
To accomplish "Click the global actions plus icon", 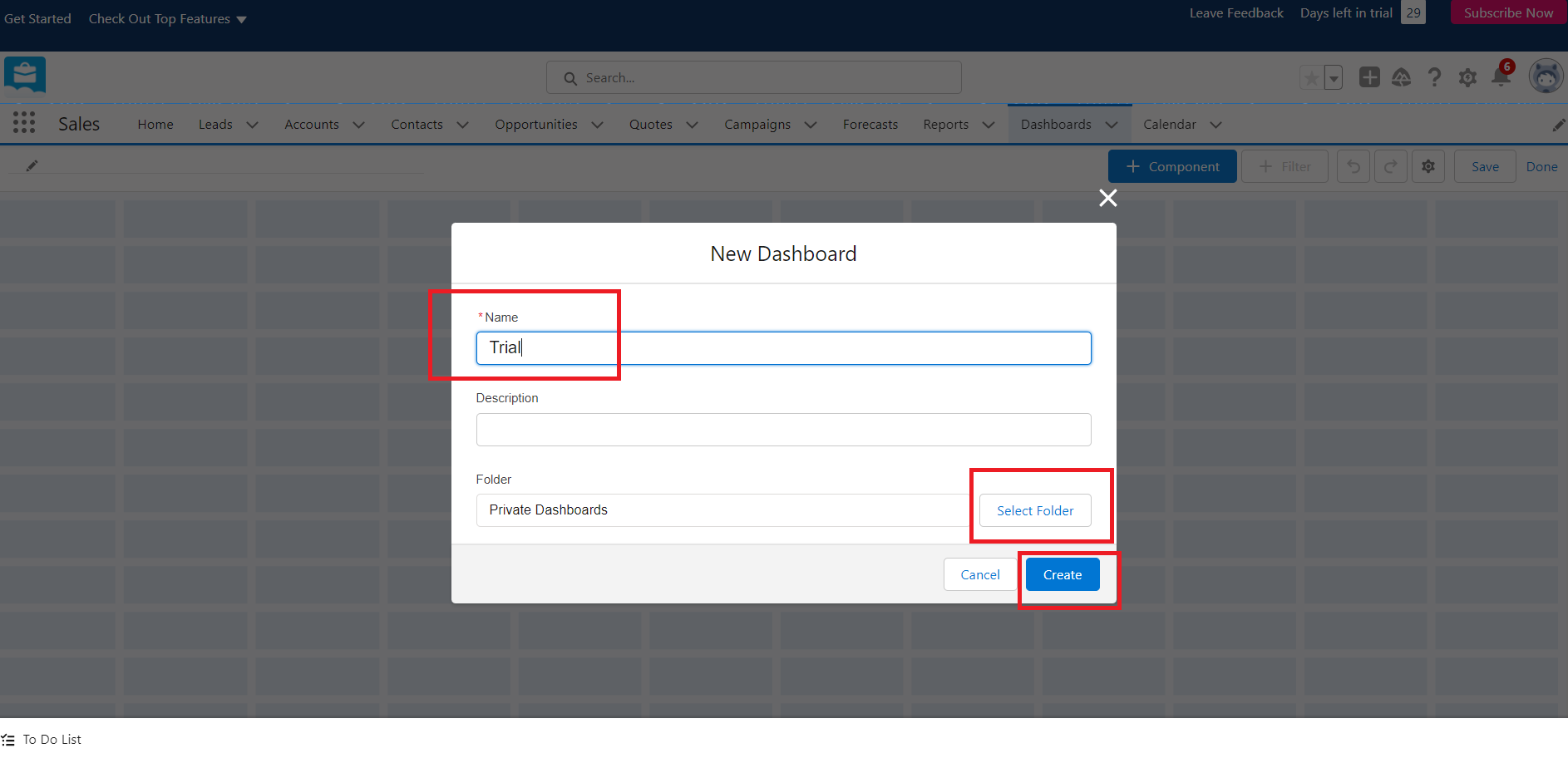I will pyautogui.click(x=1370, y=77).
